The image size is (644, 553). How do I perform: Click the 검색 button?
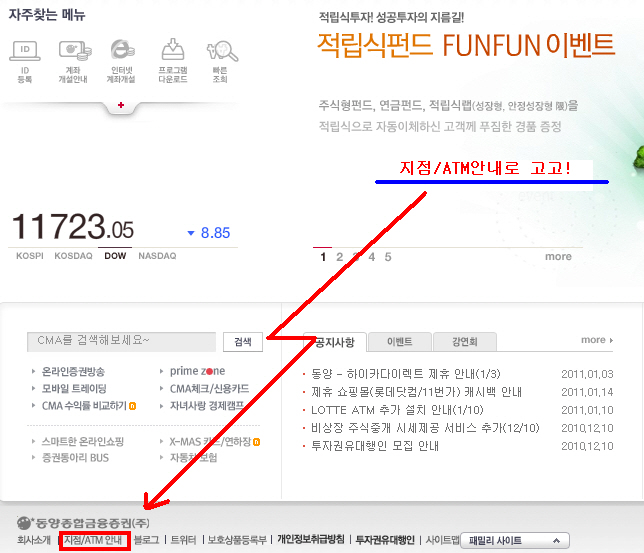coord(243,341)
